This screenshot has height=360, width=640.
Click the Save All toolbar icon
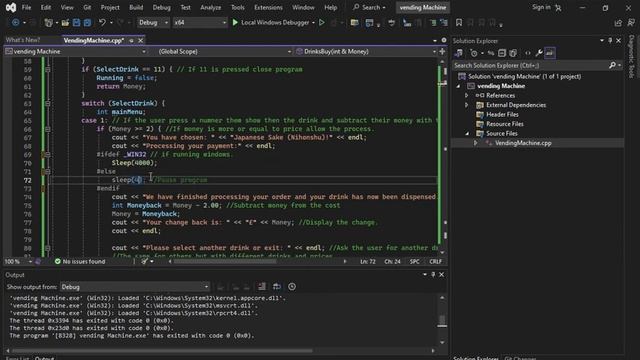pos(87,23)
